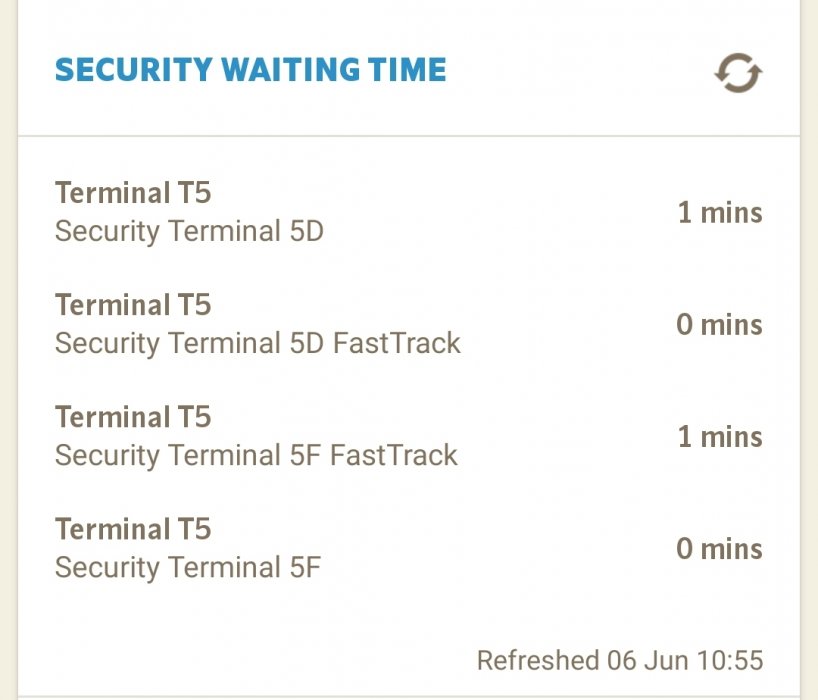
Task: Click the first Terminal T5 bold label
Action: (133, 192)
